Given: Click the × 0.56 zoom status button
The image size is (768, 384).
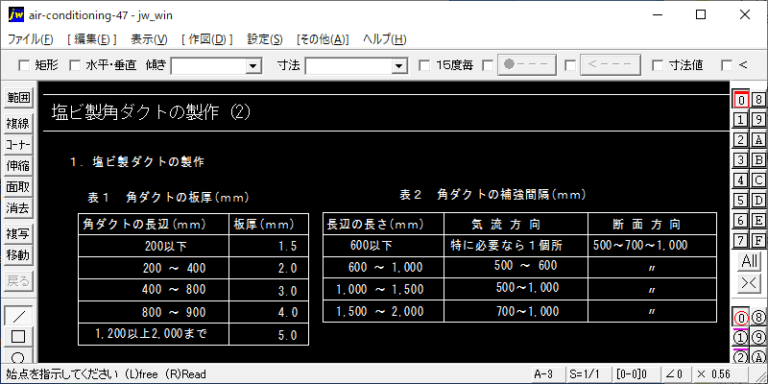Looking at the screenshot, I should tap(720, 374).
